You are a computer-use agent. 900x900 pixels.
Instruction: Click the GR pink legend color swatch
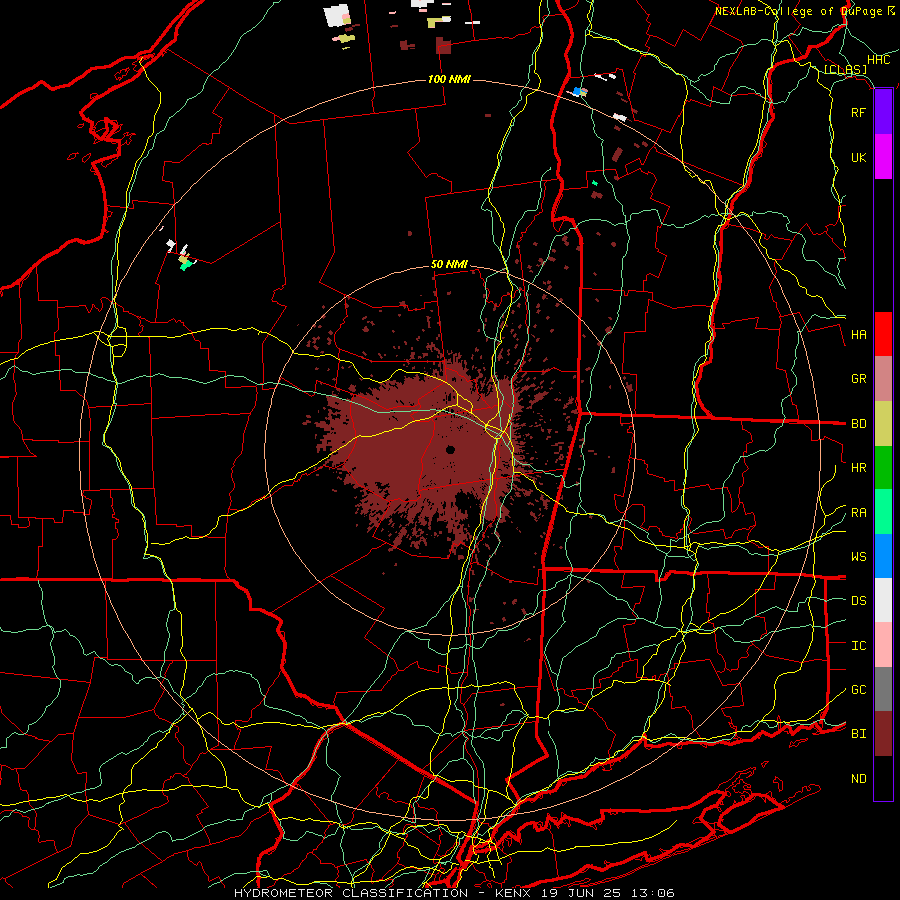tap(883, 379)
